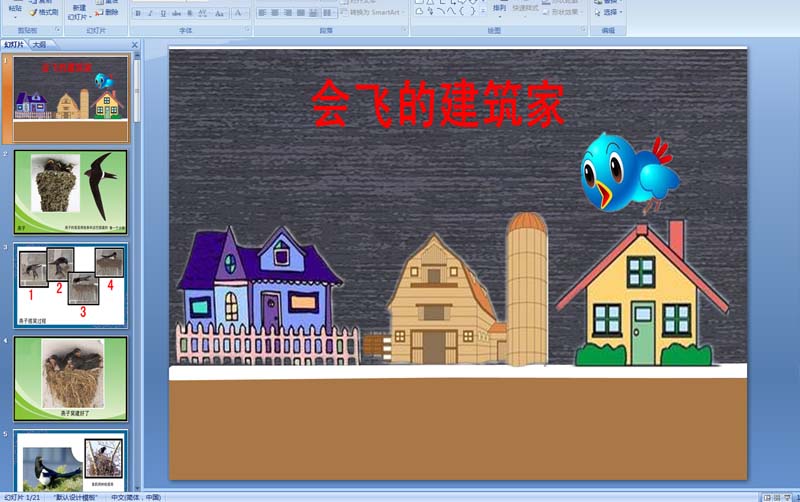
Task: Open the Select (选择) dropdown
Action: [609, 12]
